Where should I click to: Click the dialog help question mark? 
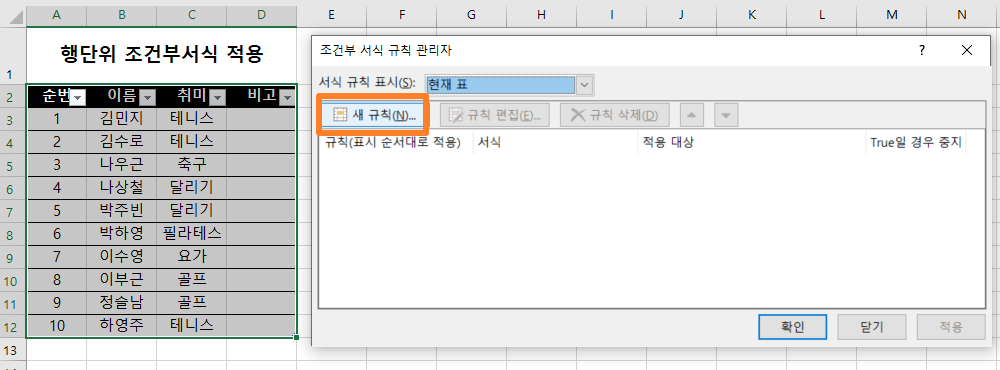[x=922, y=50]
